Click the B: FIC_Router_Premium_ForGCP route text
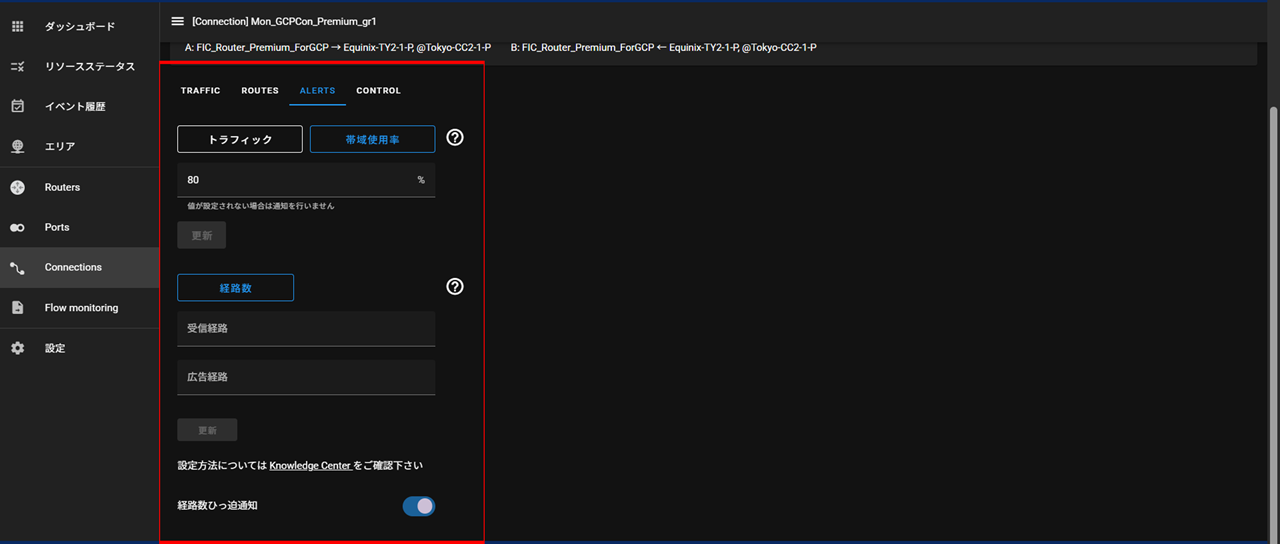The width and height of the screenshot is (1280, 544). click(663, 47)
